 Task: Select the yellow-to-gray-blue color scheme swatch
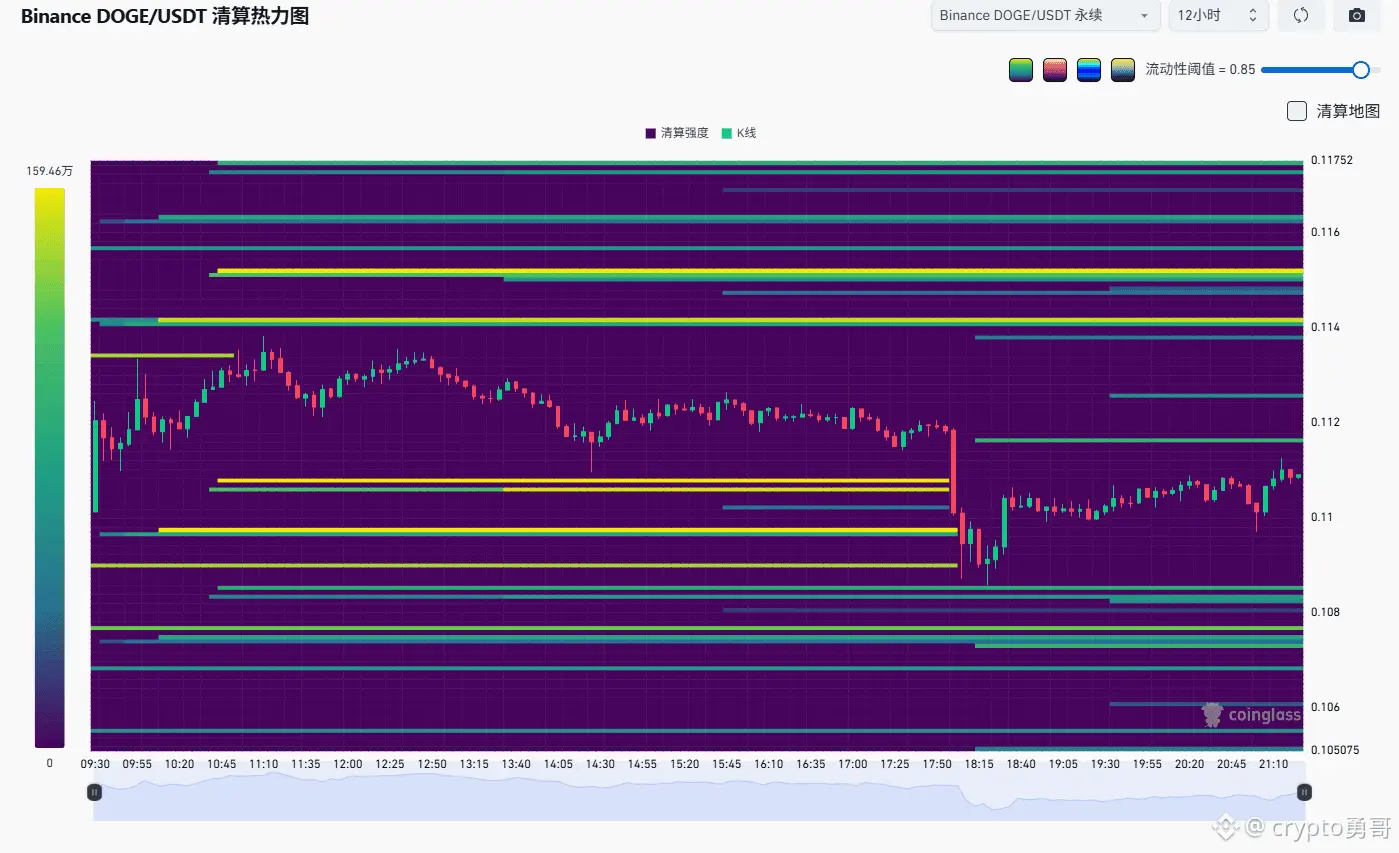(x=1123, y=70)
